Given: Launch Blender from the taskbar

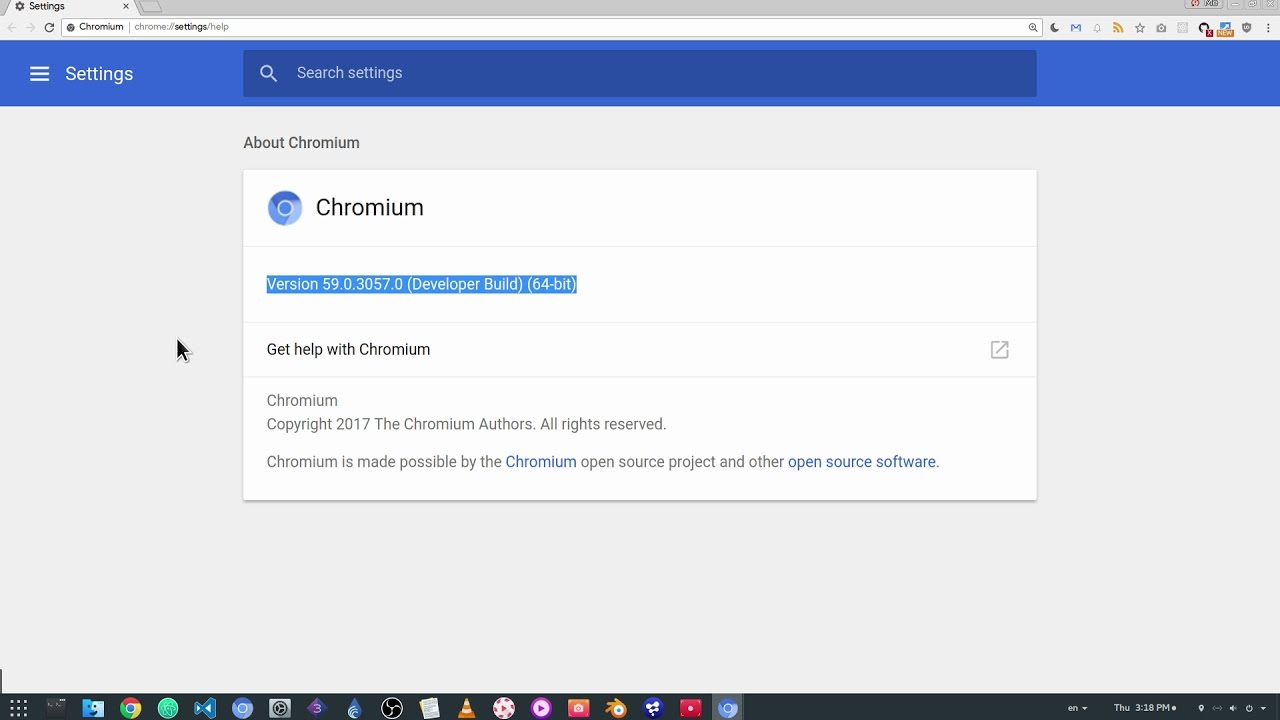Looking at the screenshot, I should click(616, 708).
